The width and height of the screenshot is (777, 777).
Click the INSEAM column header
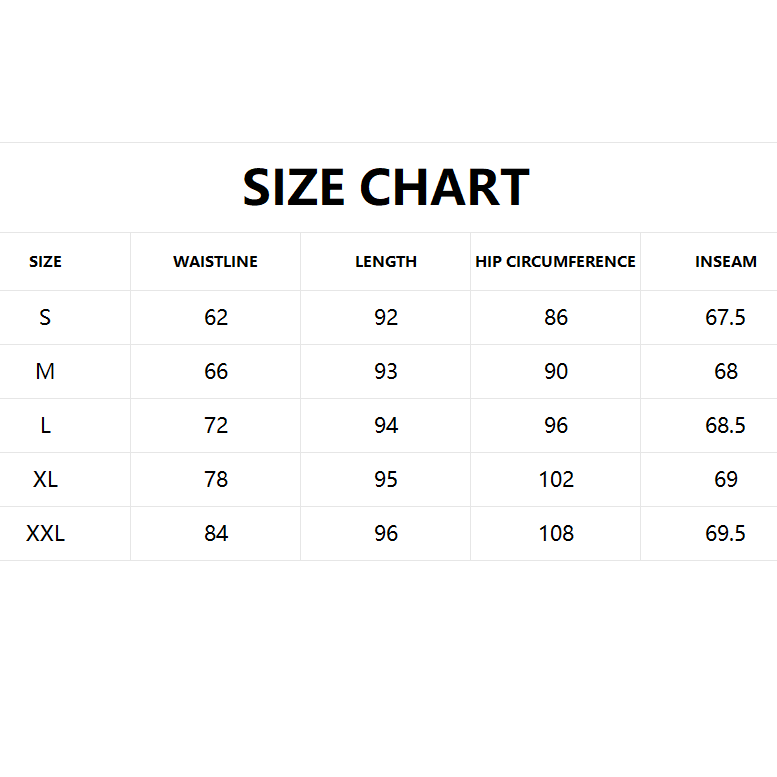726,262
